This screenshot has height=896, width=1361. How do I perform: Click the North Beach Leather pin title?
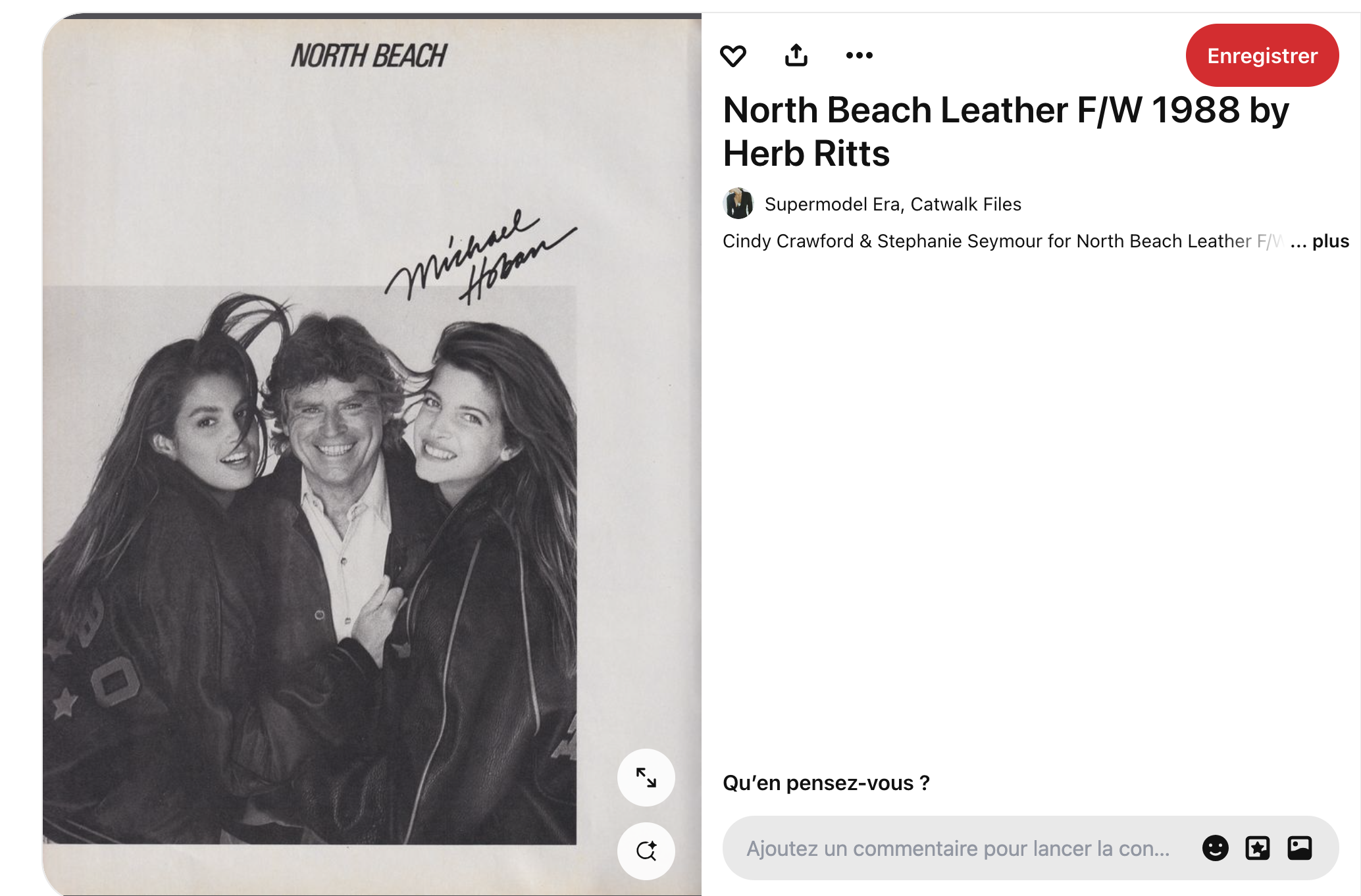point(1006,132)
